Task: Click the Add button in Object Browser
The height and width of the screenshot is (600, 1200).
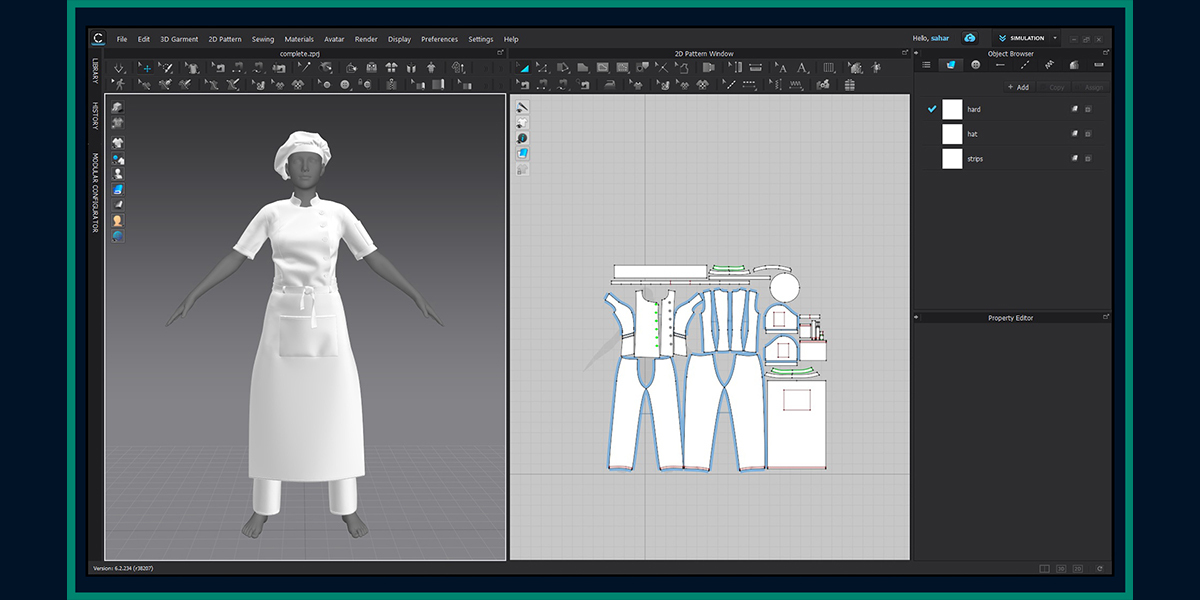Action: click(x=1018, y=87)
